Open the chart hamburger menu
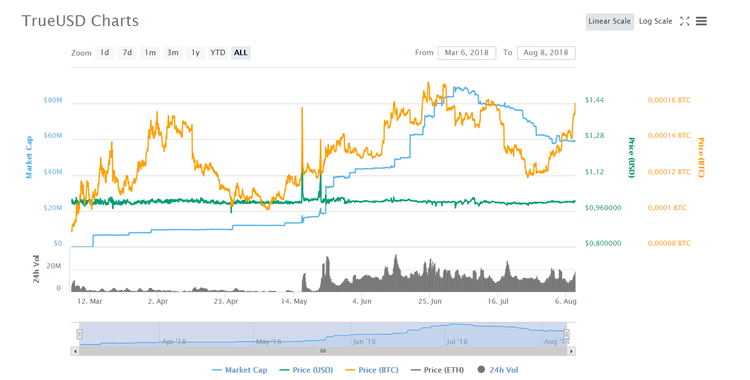Viewport: 750px width, 380px height. [x=701, y=21]
